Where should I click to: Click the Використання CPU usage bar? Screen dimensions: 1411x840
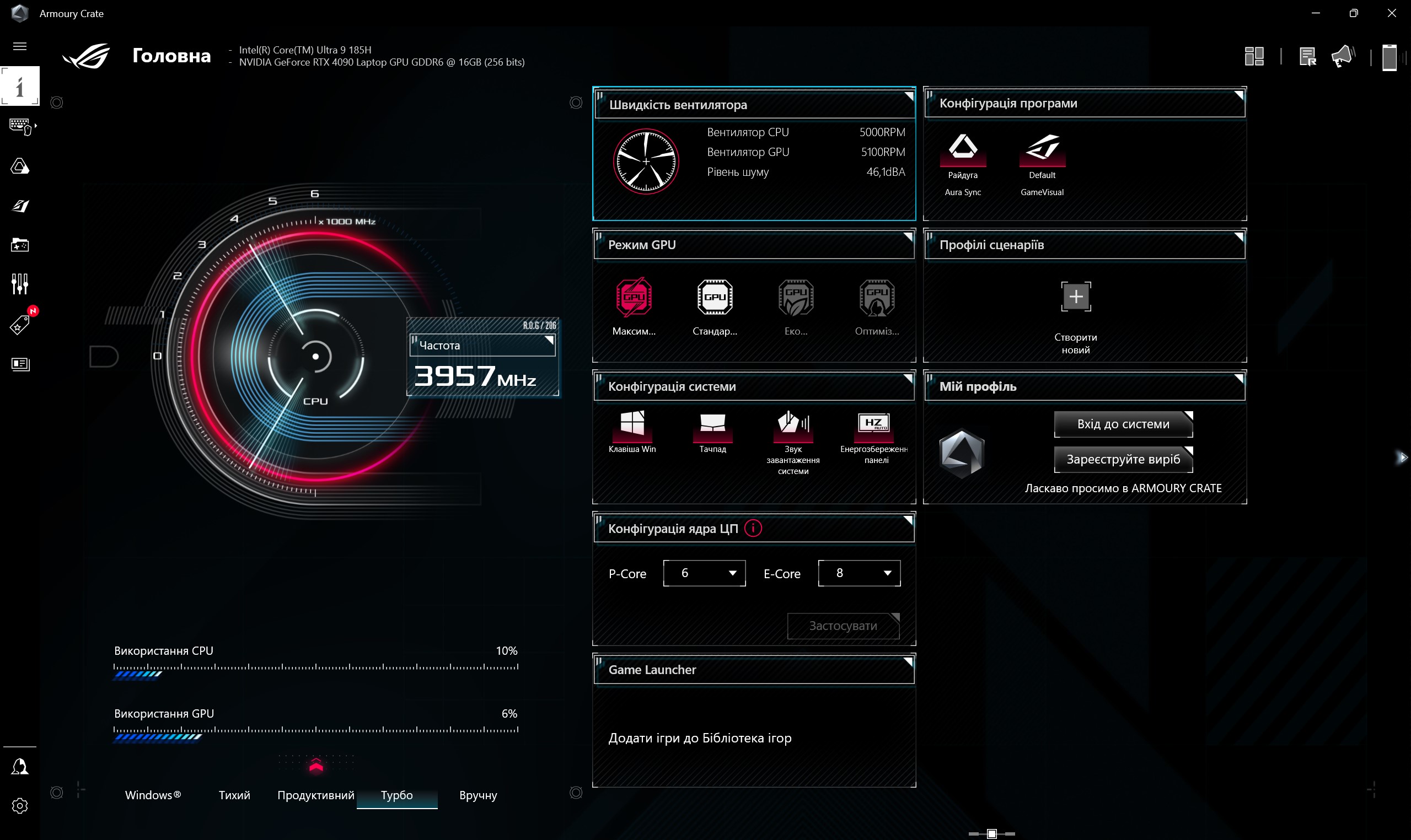pos(316,670)
